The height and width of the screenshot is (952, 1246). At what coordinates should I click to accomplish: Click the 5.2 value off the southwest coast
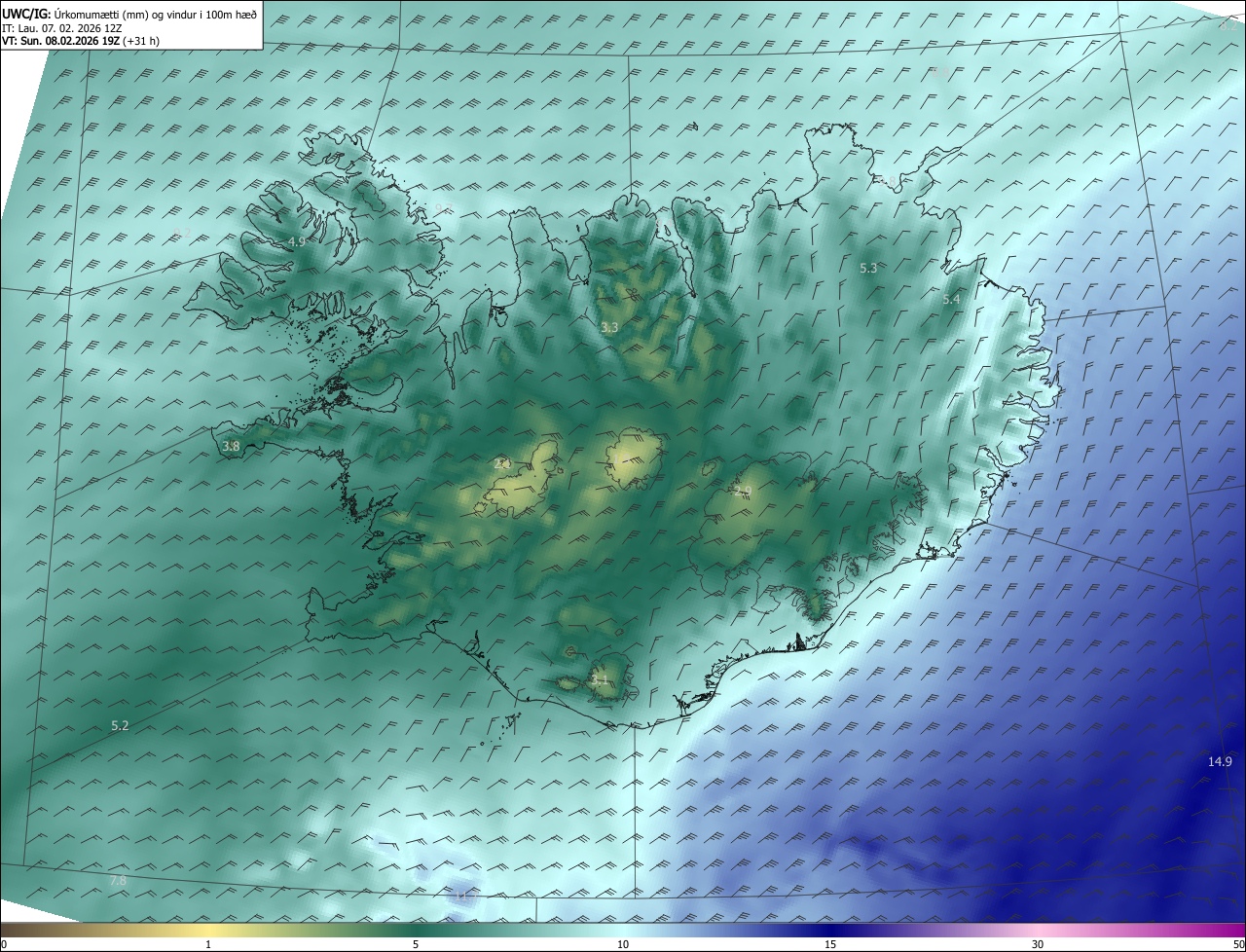(120, 725)
